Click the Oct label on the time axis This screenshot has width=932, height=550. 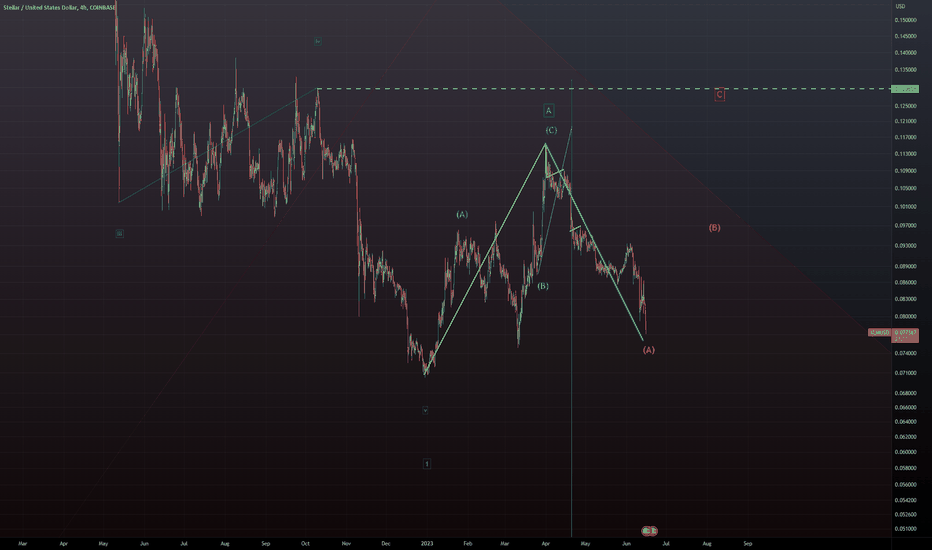[305, 543]
